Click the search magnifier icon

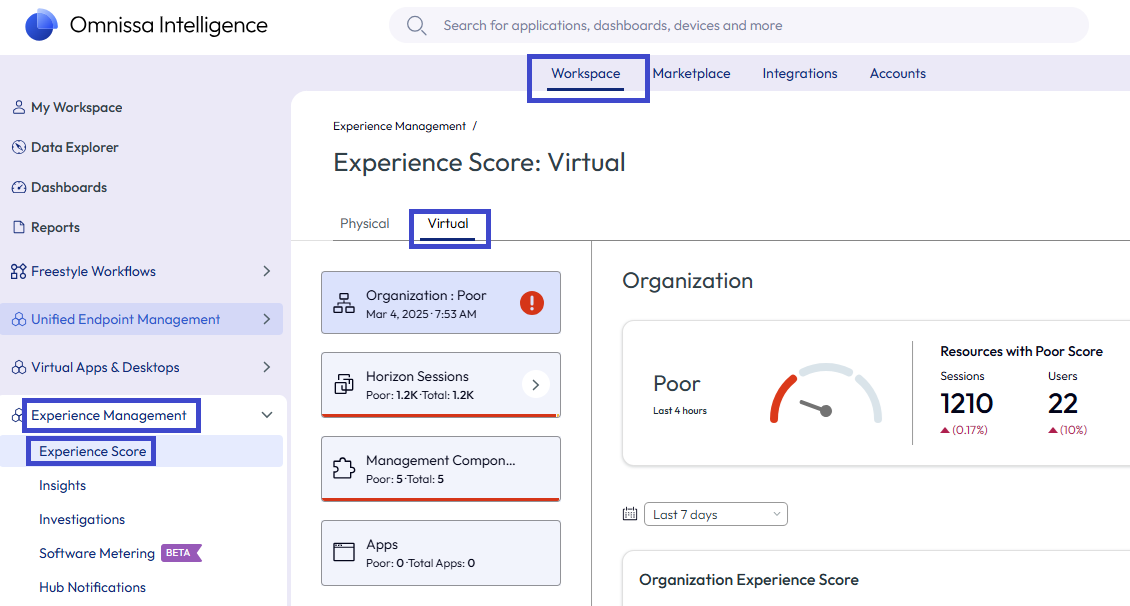point(416,25)
